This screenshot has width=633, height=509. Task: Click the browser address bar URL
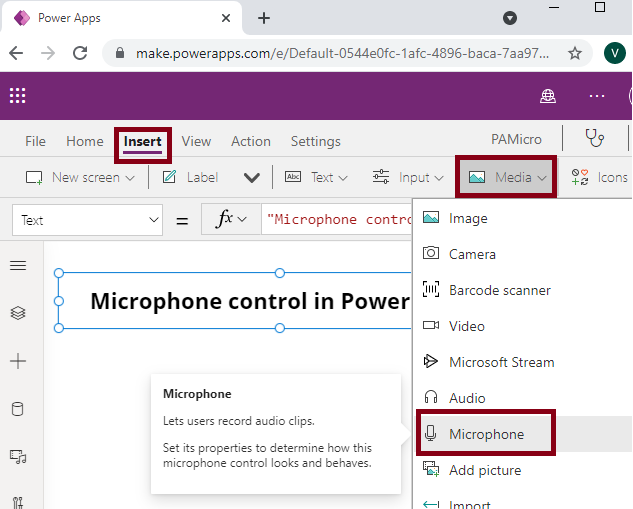click(x=342, y=53)
